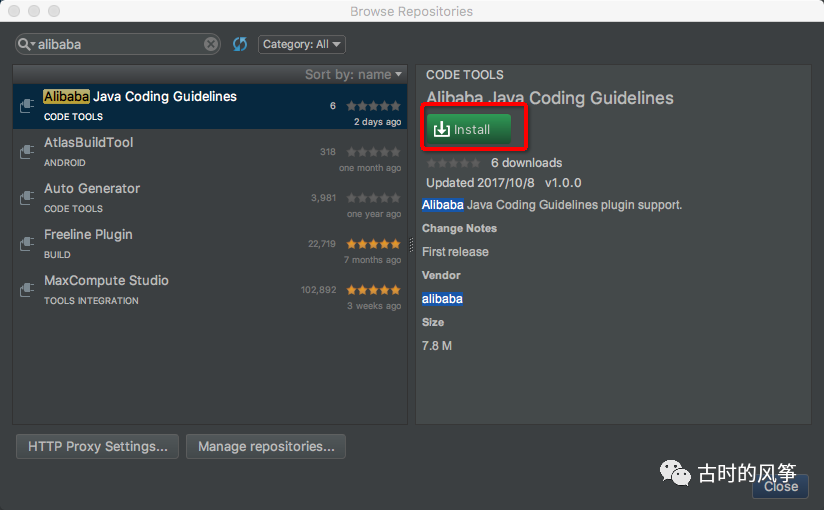824x510 pixels.
Task: Select Alibaba Java Coding Guidelines plugin row
Action: tap(210, 106)
